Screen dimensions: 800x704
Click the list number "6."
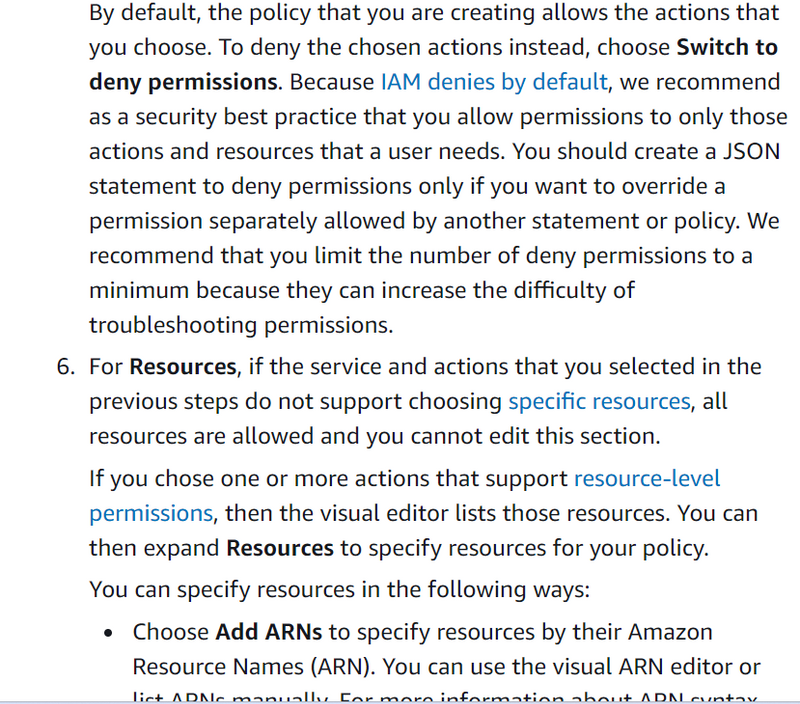66,367
